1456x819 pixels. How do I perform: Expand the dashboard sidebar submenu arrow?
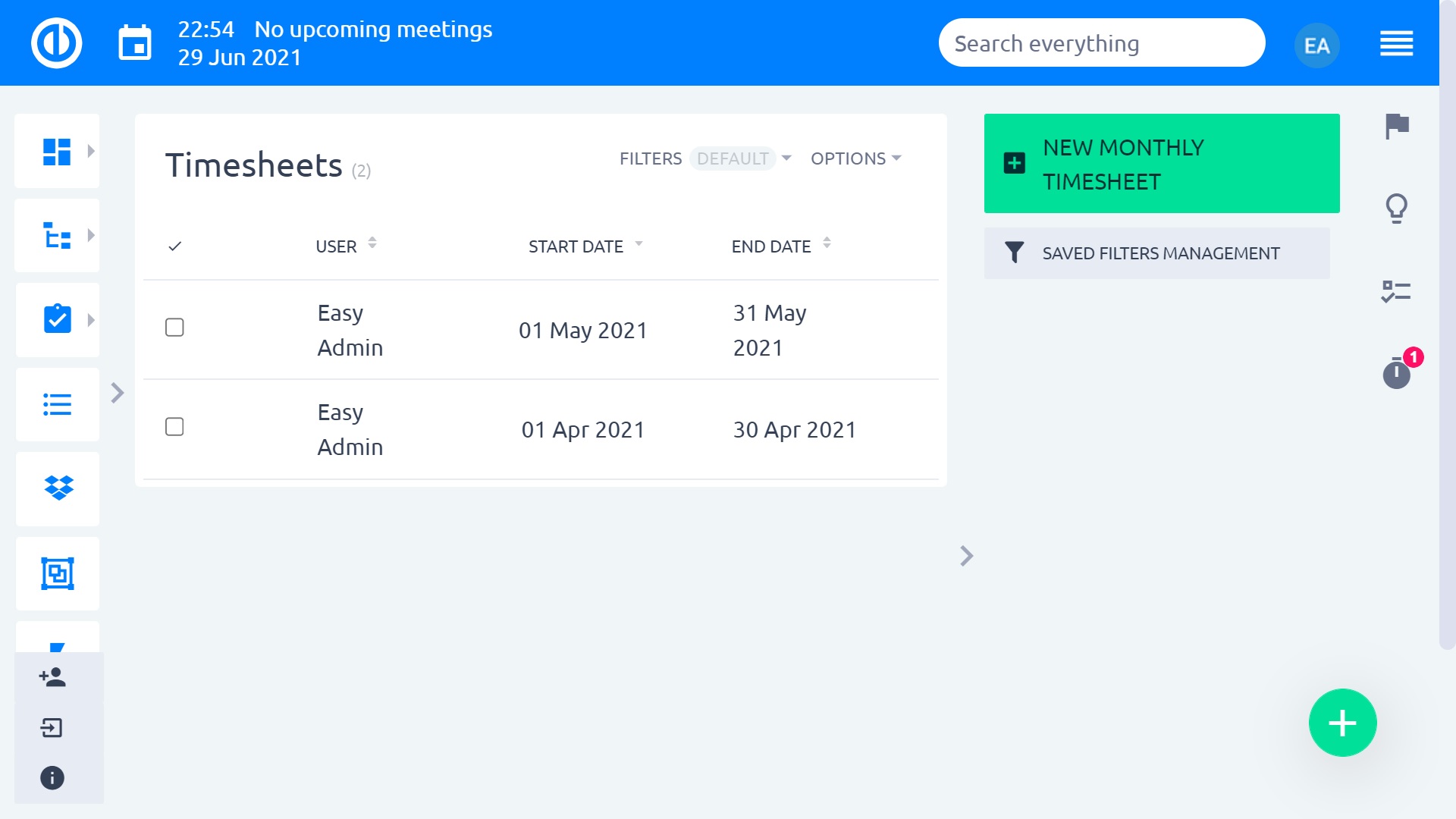[91, 151]
